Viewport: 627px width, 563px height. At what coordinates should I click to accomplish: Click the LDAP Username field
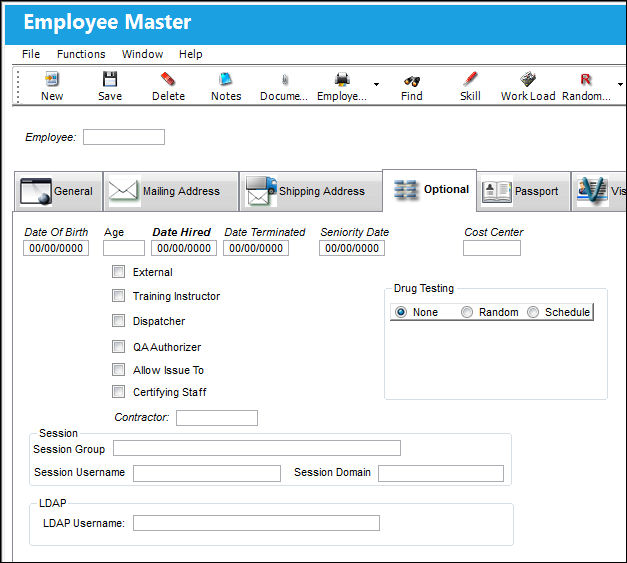click(x=256, y=523)
